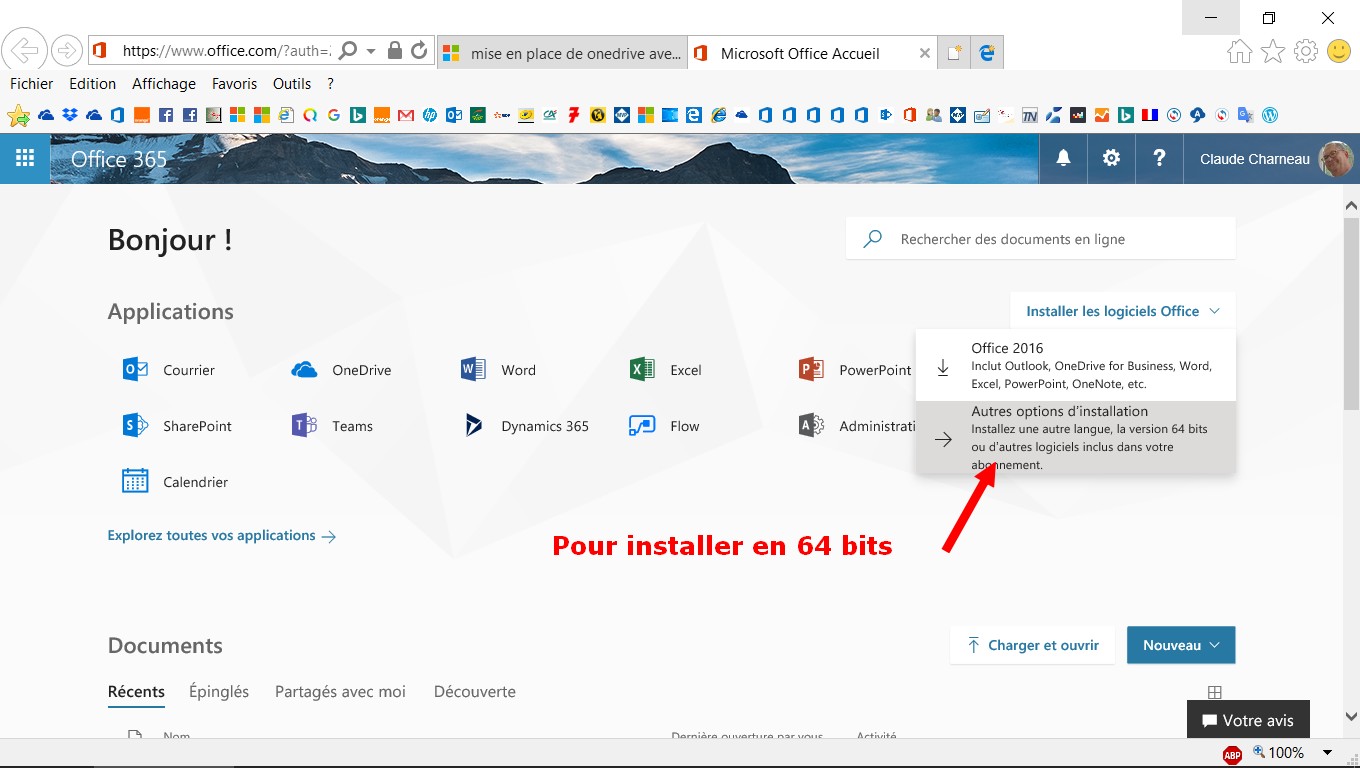Launch the PowerPoint app
1360x768 pixels.
pos(855,370)
